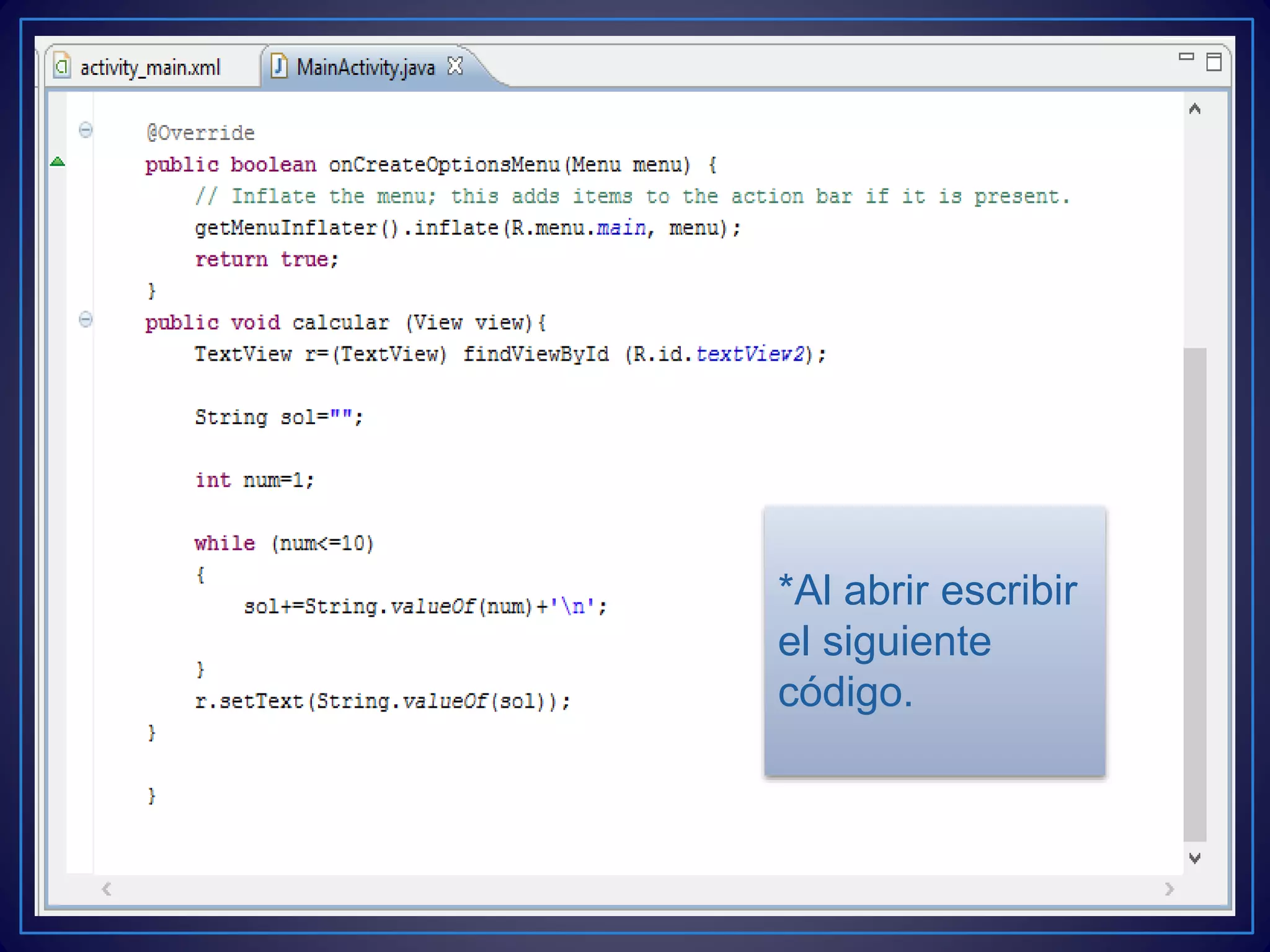
Task: Click the Java file icon on MainActivity.java tab
Action: point(280,66)
